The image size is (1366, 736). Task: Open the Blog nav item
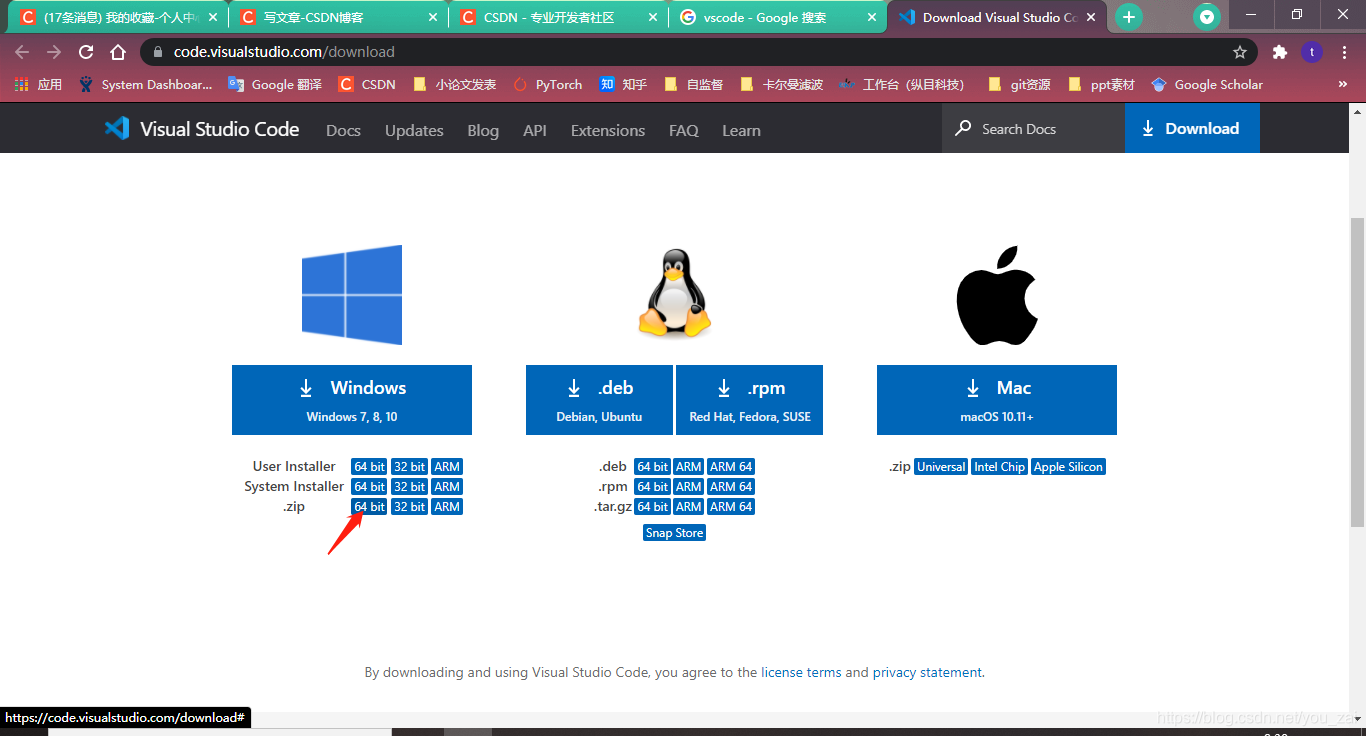click(x=483, y=130)
